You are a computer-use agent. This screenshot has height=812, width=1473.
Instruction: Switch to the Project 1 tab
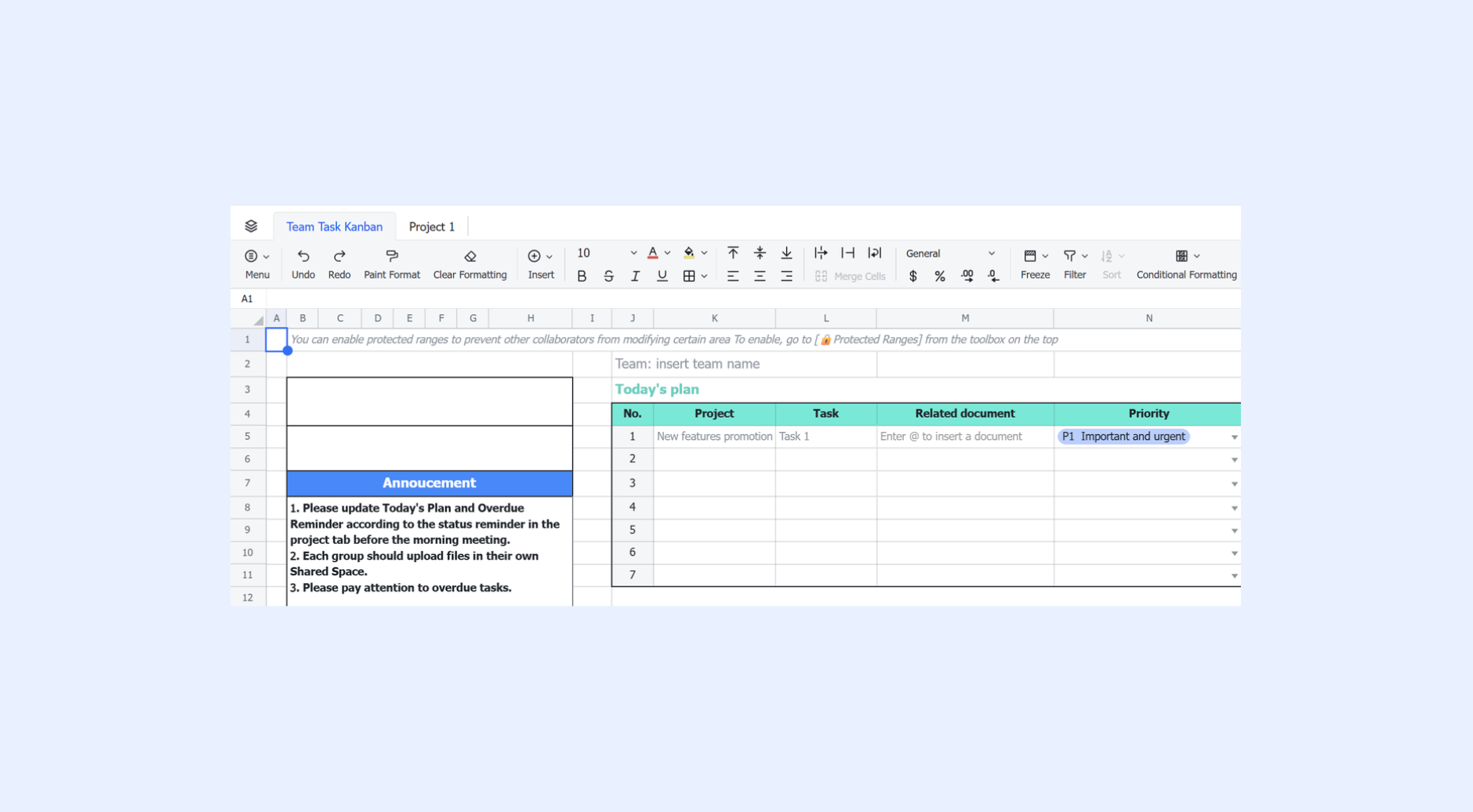click(432, 227)
